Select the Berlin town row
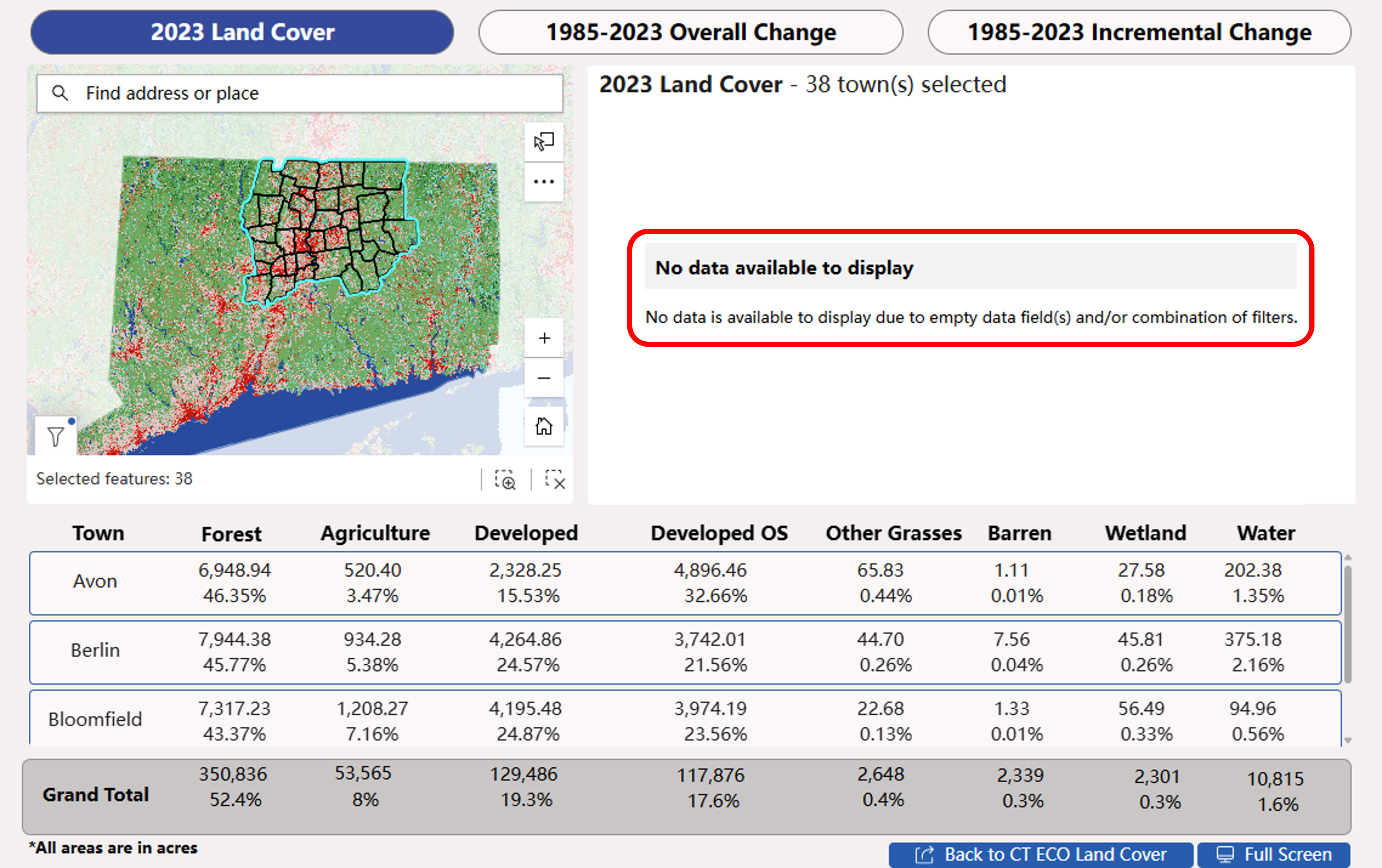The width and height of the screenshot is (1382, 868). tap(685, 652)
